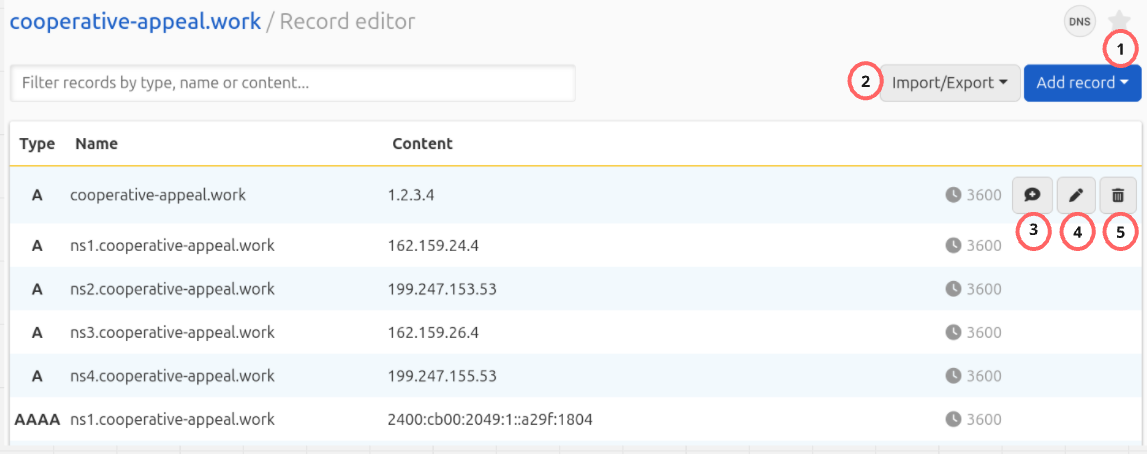Click the TTL clock icon on ns2 row
The height and width of the screenshot is (454, 1147).
[953, 289]
